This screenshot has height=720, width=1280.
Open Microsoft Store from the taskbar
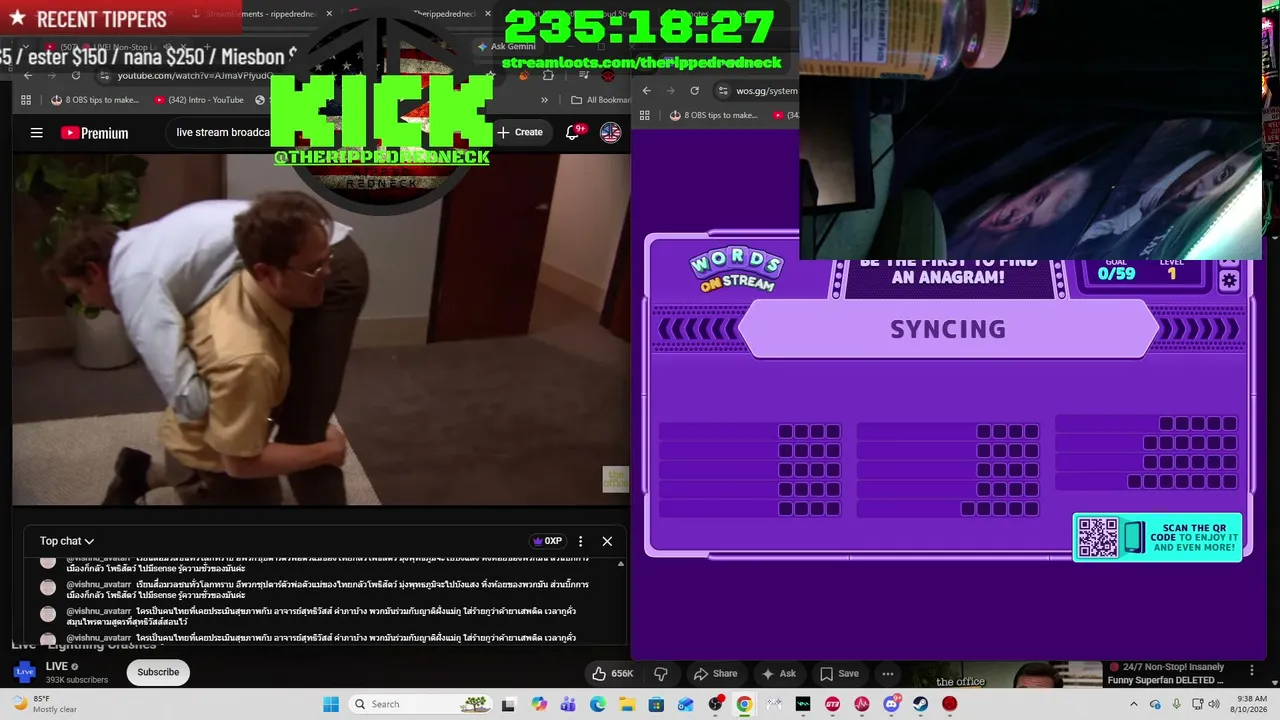click(657, 704)
